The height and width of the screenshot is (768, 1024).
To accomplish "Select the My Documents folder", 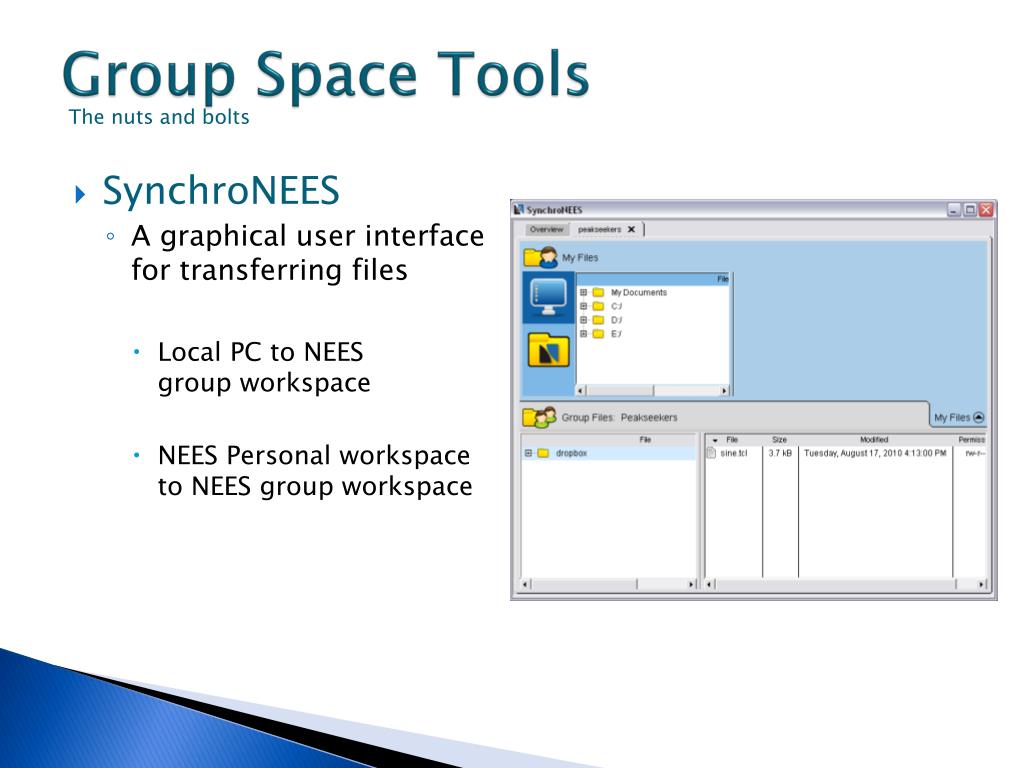I will 639,293.
